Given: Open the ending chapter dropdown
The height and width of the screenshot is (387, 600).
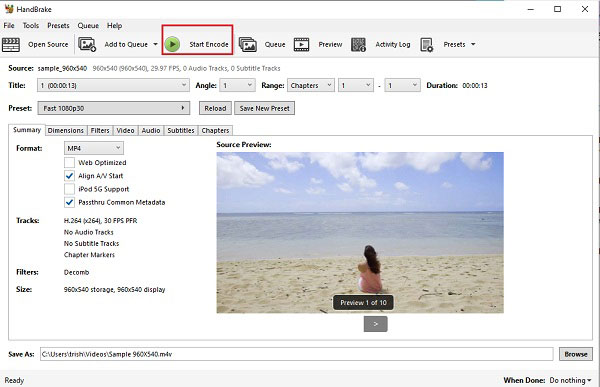Looking at the screenshot, I should 403,85.
